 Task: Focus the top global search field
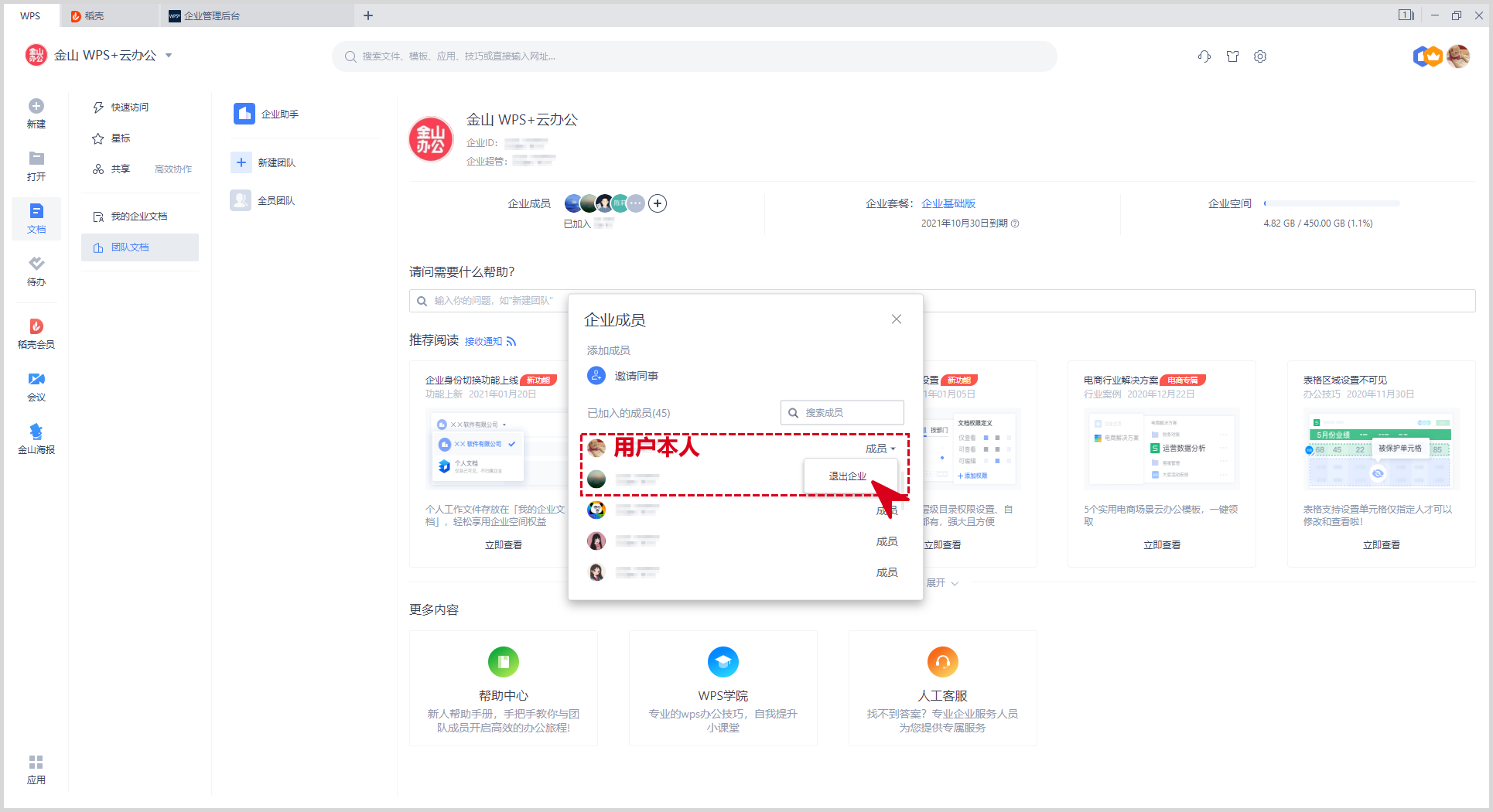click(x=695, y=56)
